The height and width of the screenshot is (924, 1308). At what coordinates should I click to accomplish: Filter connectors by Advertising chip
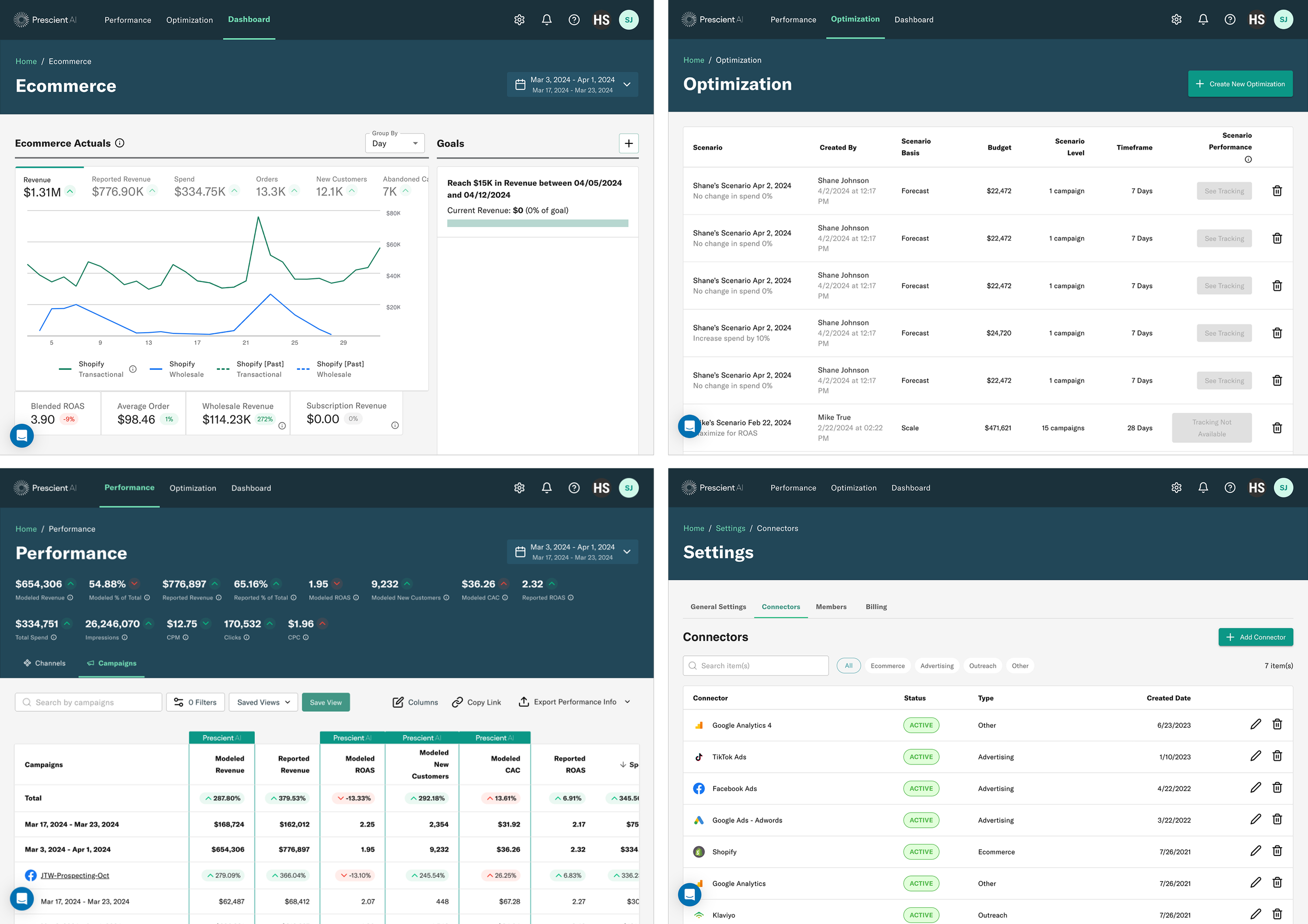[937, 666]
